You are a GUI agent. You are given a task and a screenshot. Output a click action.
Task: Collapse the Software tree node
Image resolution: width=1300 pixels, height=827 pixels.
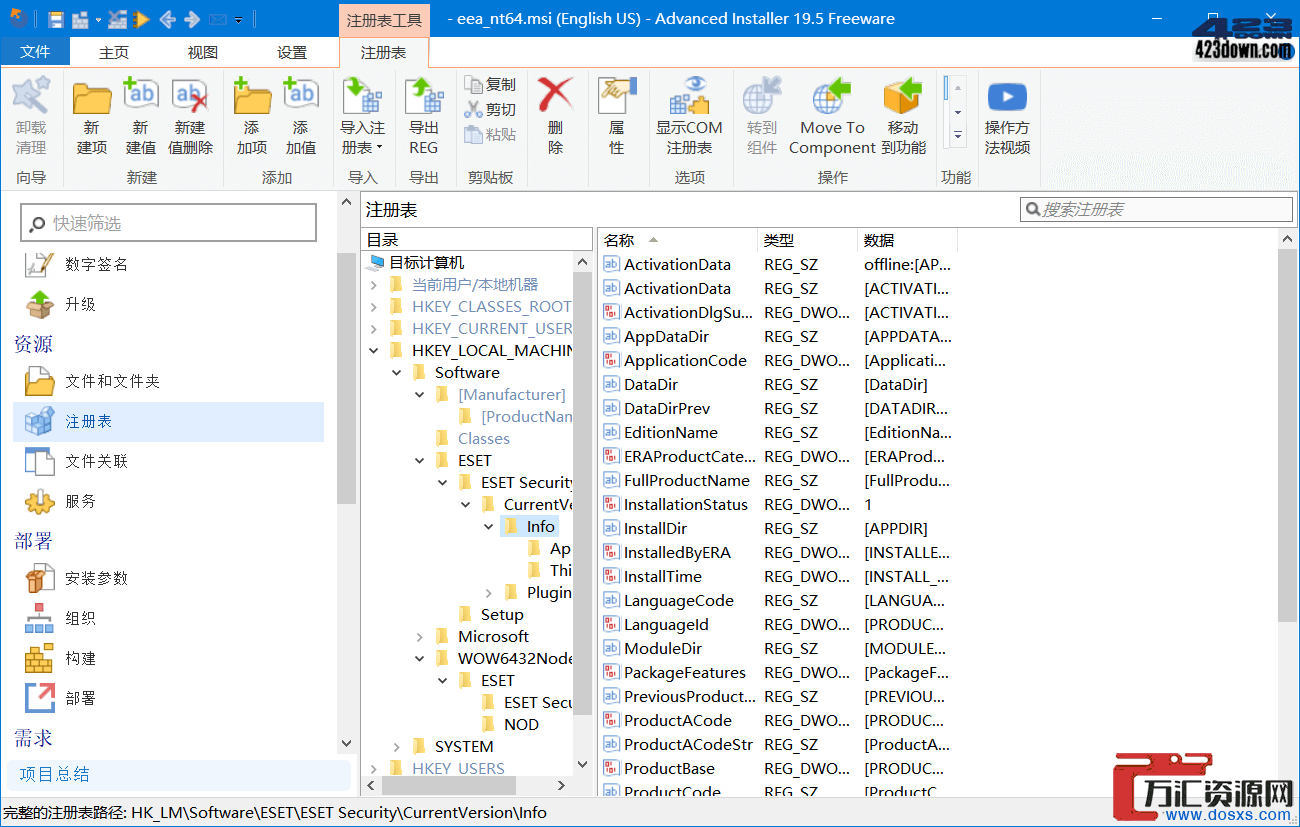[397, 373]
